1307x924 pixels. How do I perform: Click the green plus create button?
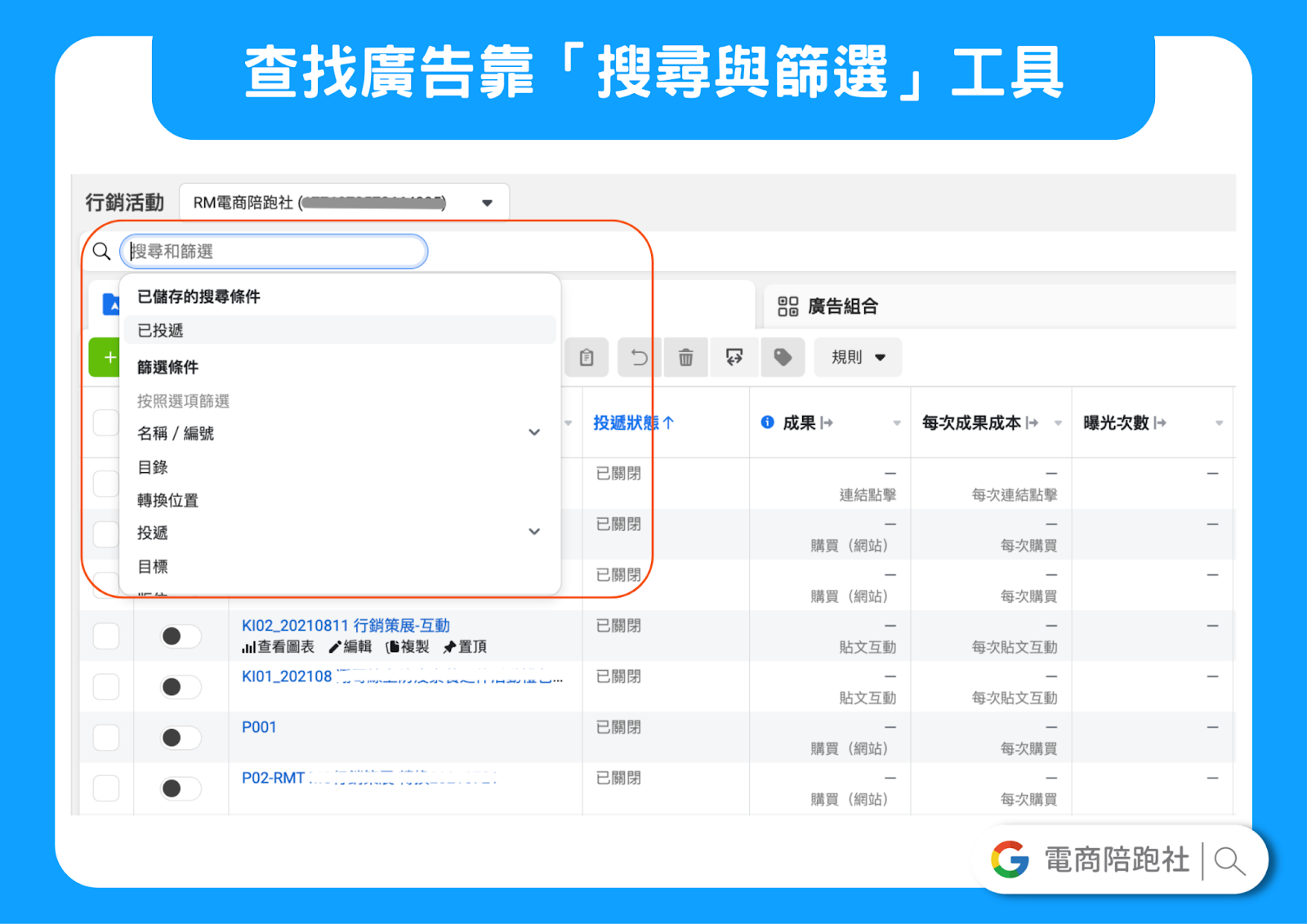tap(106, 357)
